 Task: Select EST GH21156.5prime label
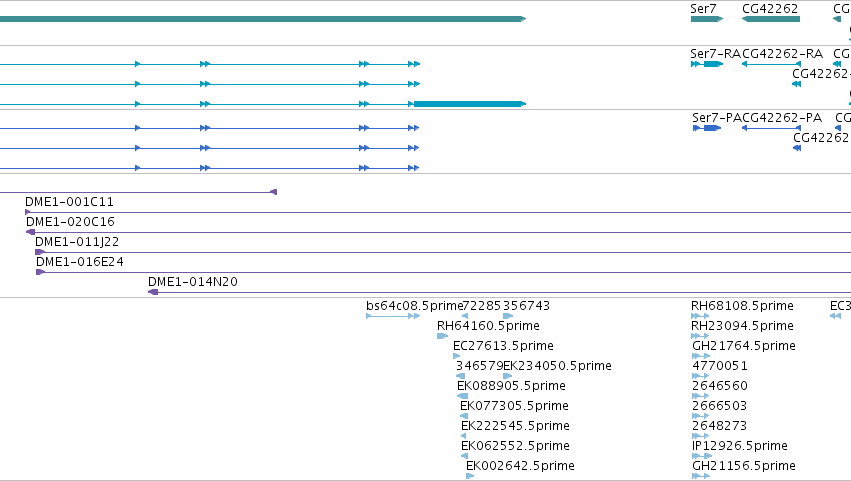[744, 466]
